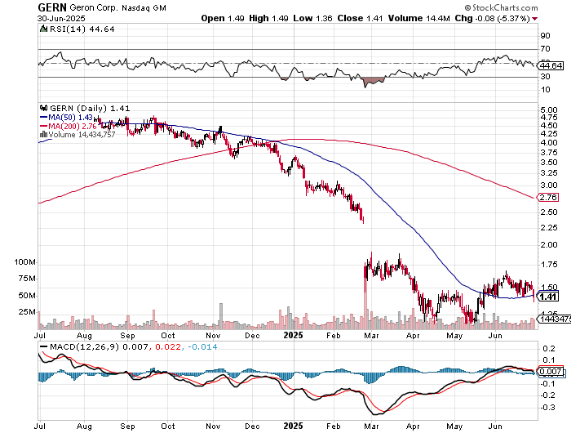Viewport: 571px width, 433px height.
Task: Click the 2025 year label below price chart
Action: (x=293, y=335)
